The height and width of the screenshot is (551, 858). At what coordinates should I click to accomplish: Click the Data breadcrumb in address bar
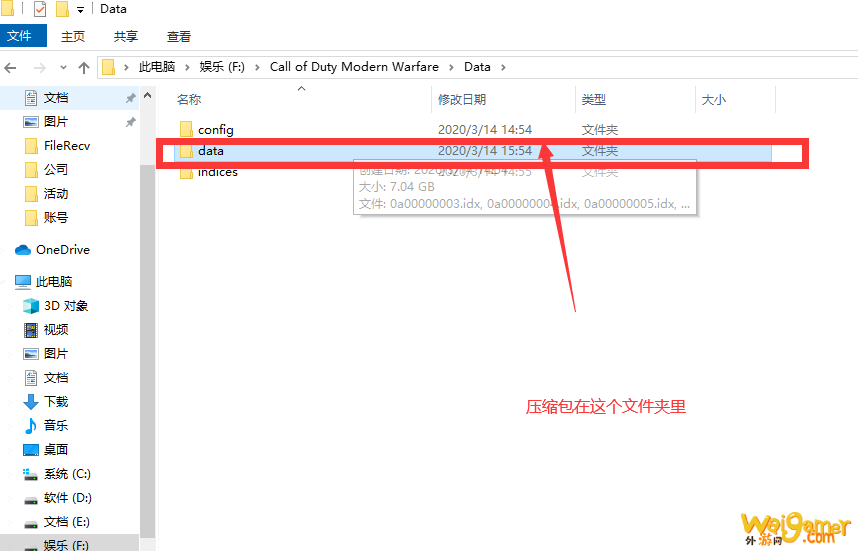pos(477,67)
